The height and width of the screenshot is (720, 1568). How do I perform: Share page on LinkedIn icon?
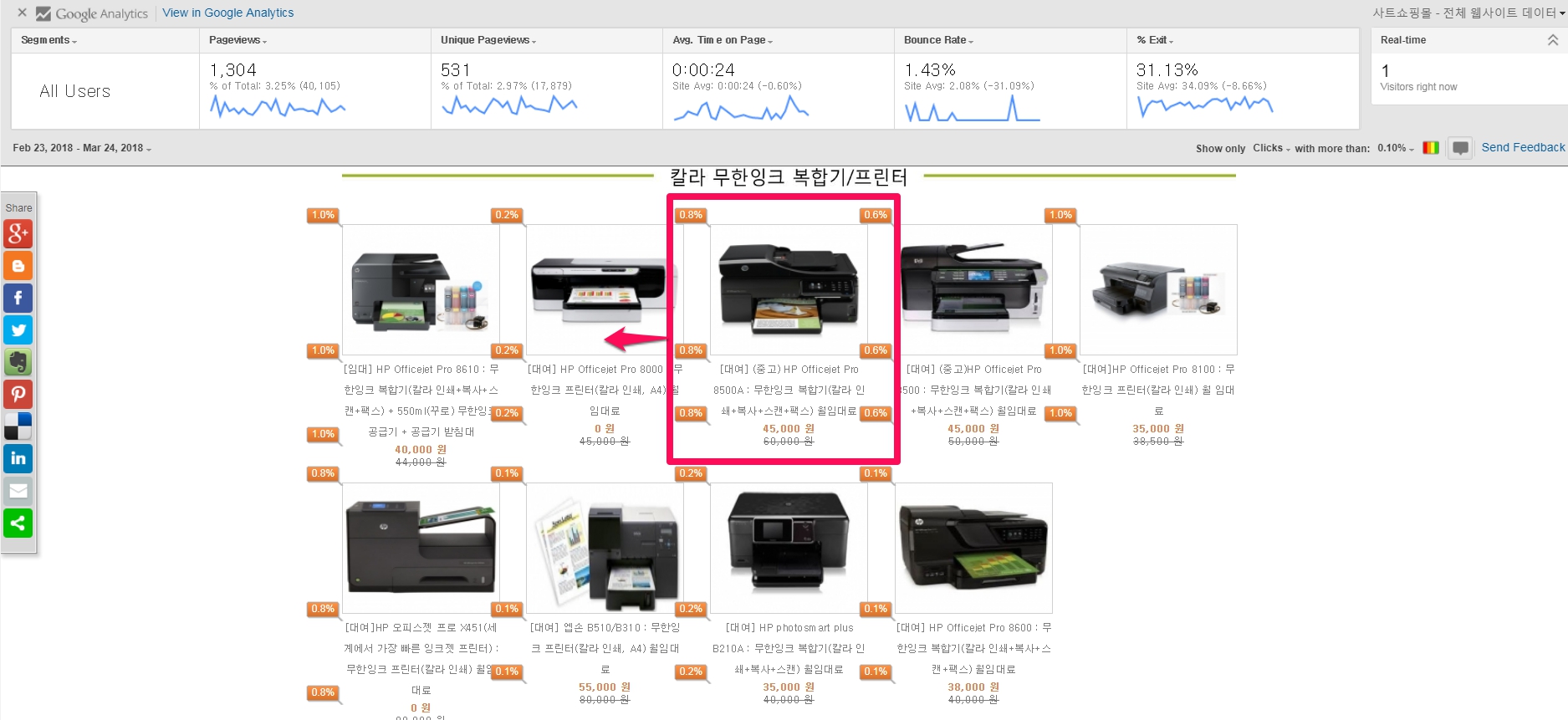[18, 458]
